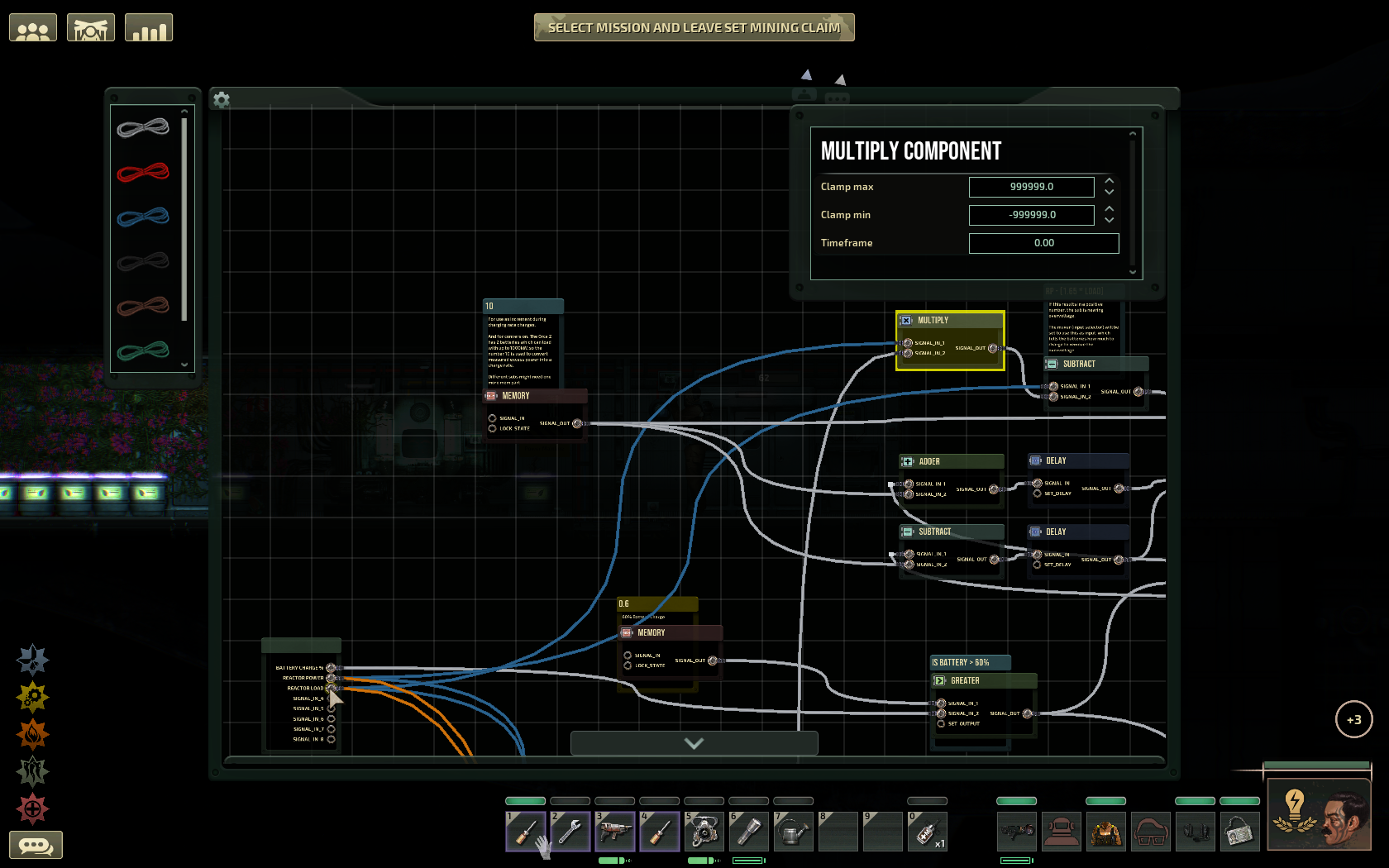Select the screwdriver in hotbar slot 4
1389x868 pixels.
[x=660, y=831]
